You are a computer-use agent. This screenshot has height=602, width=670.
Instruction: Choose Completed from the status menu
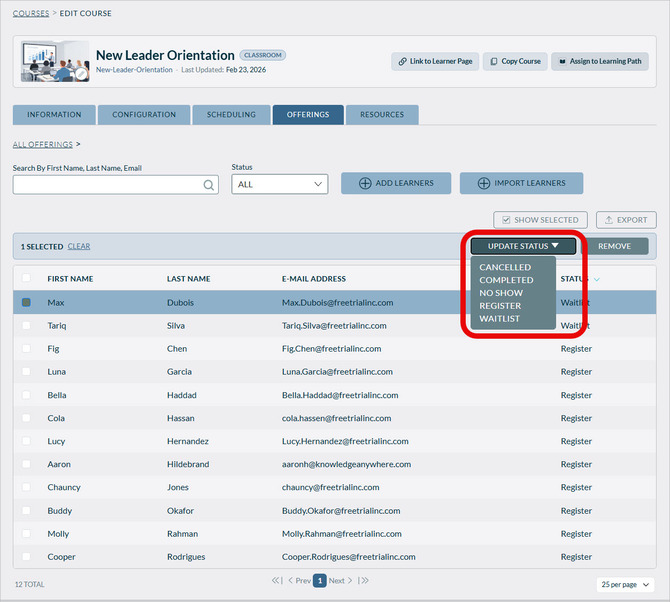pos(506,280)
